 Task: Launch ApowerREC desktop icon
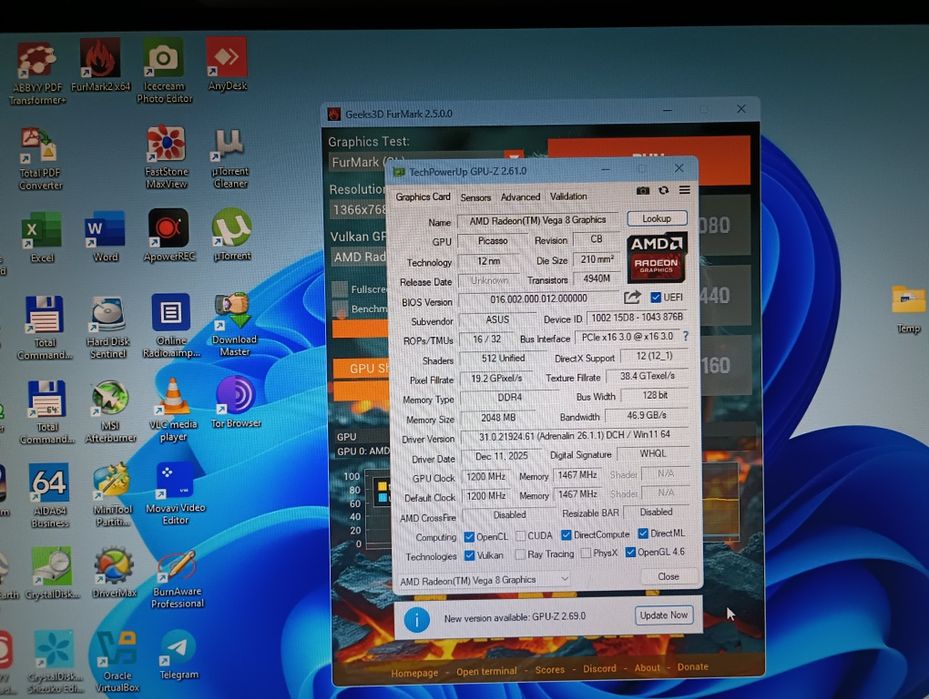point(169,235)
